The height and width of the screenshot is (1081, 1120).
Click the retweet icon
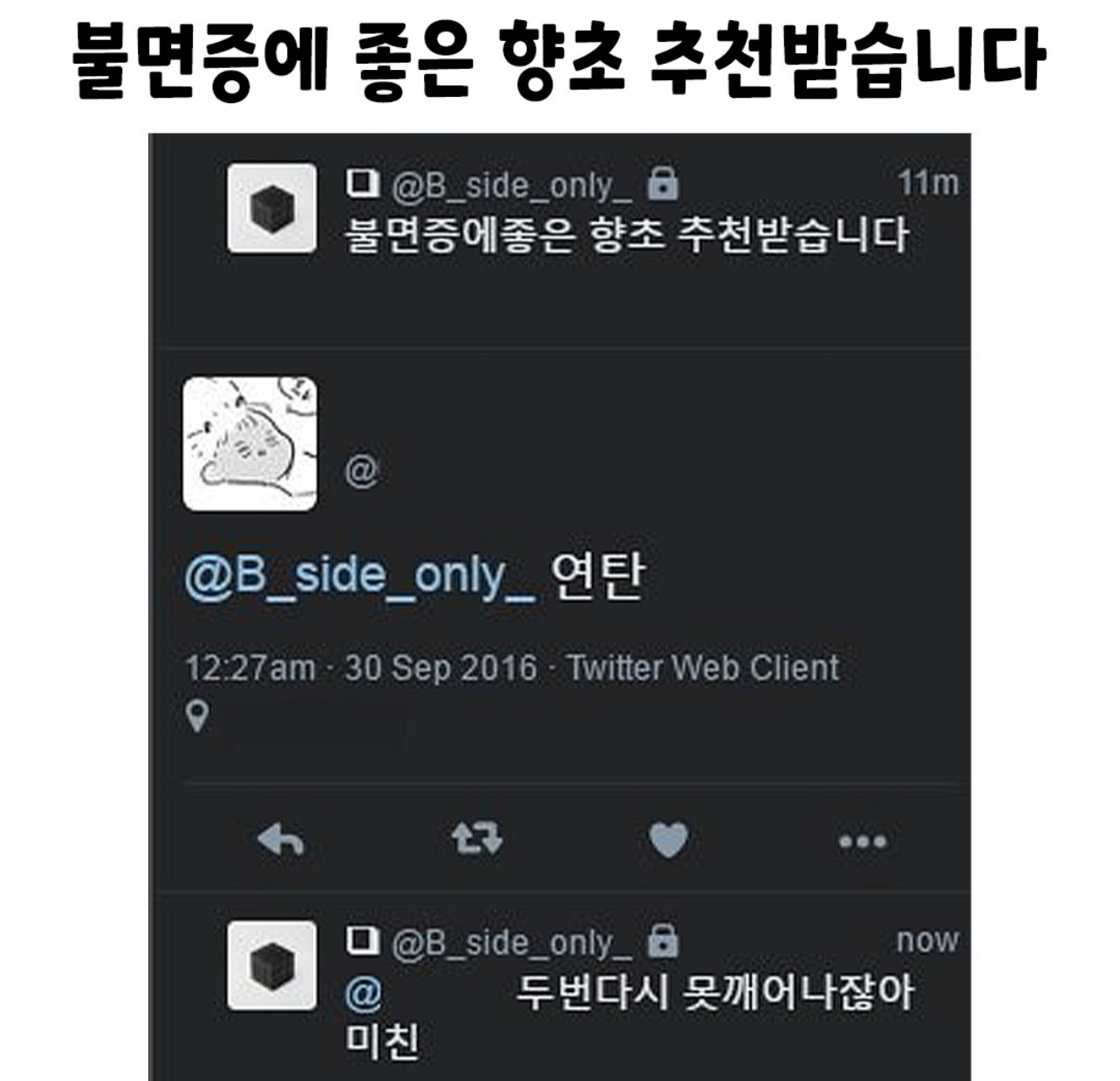pos(477,839)
